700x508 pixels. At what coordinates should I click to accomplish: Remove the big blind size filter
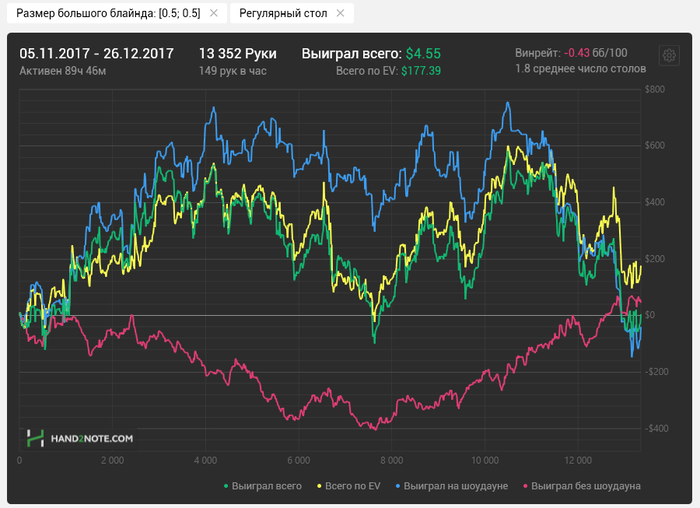coord(214,13)
